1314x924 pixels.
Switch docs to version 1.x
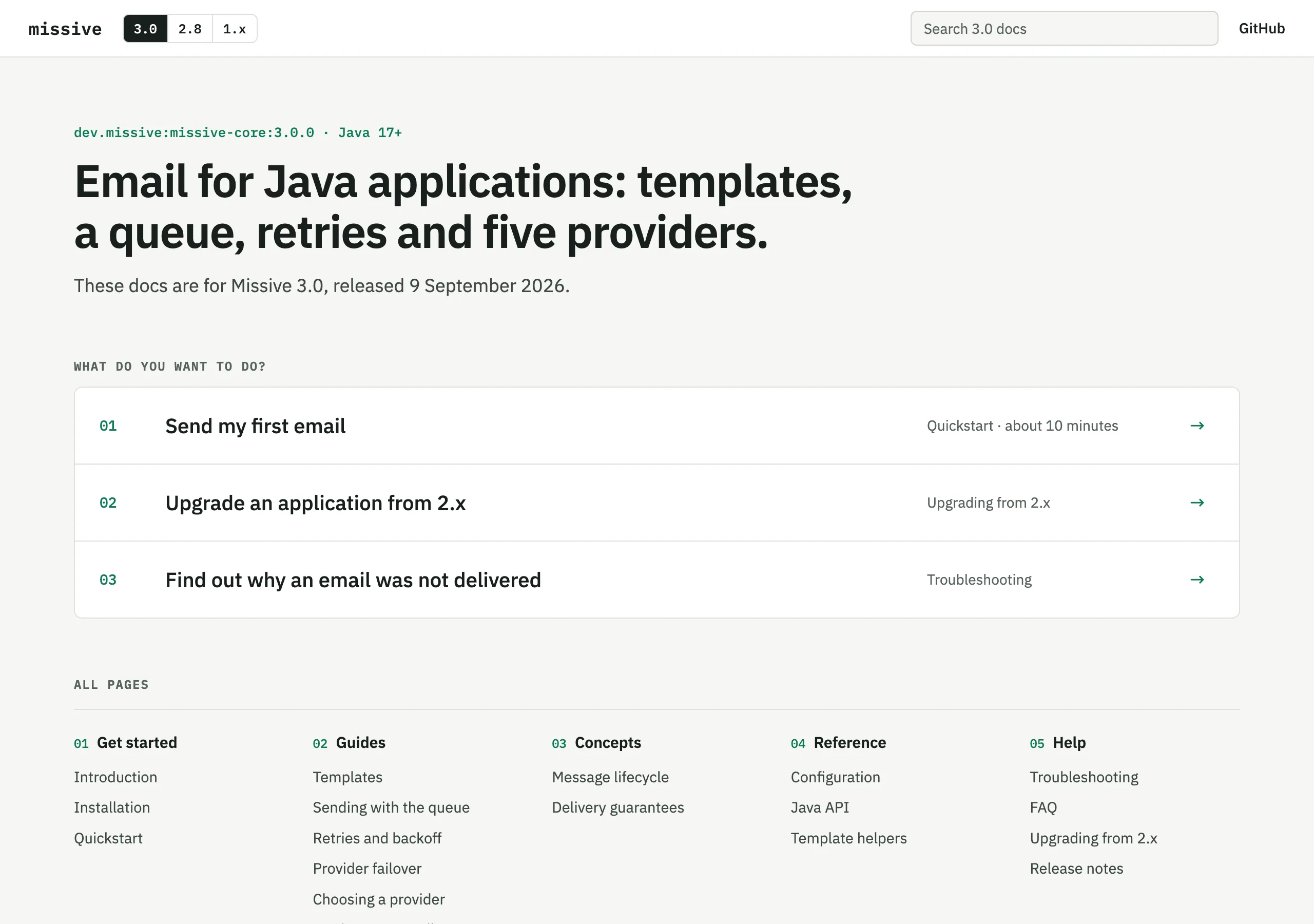235,29
